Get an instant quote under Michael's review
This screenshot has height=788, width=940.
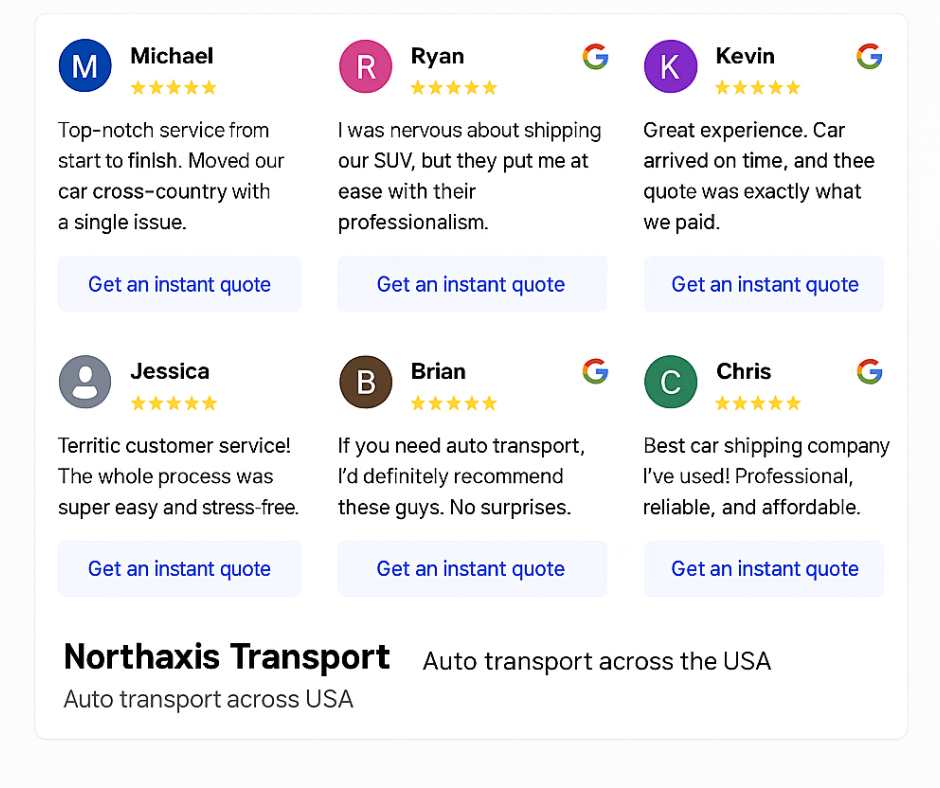point(179,284)
